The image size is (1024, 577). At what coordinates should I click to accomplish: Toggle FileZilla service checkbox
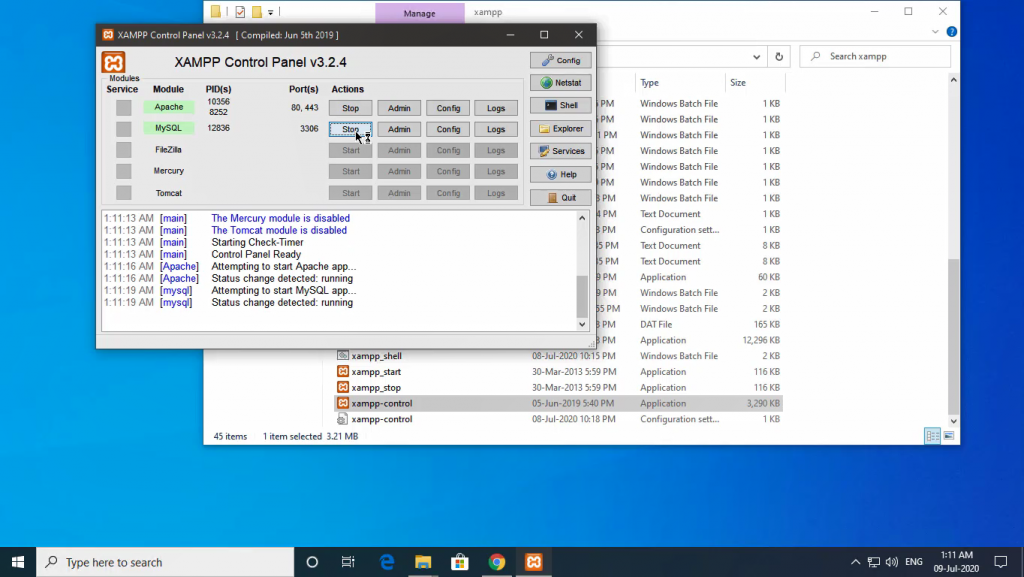(x=123, y=150)
